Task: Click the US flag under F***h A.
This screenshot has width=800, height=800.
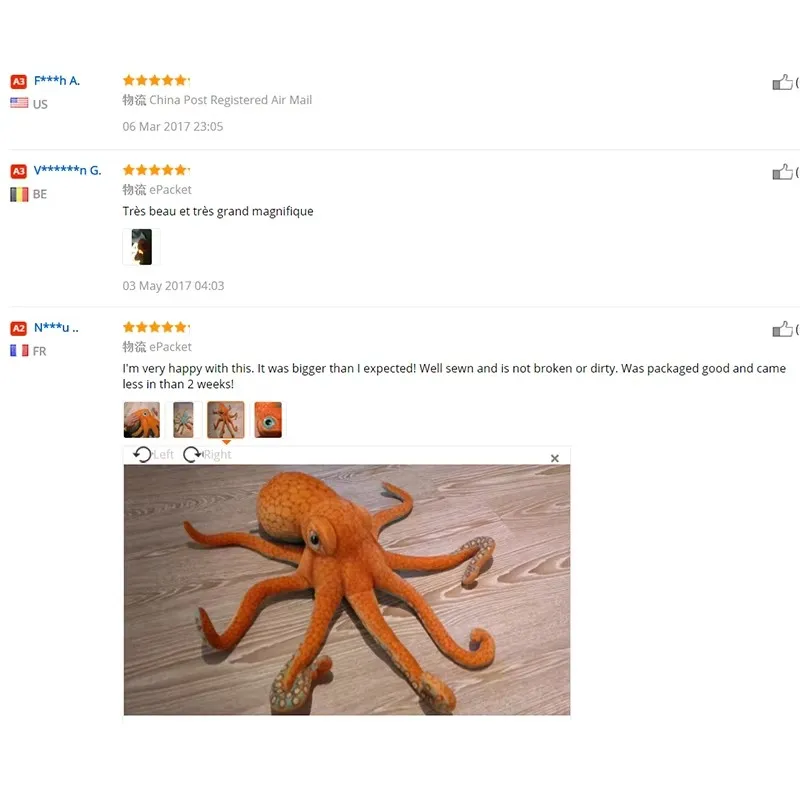Action: click(x=19, y=103)
